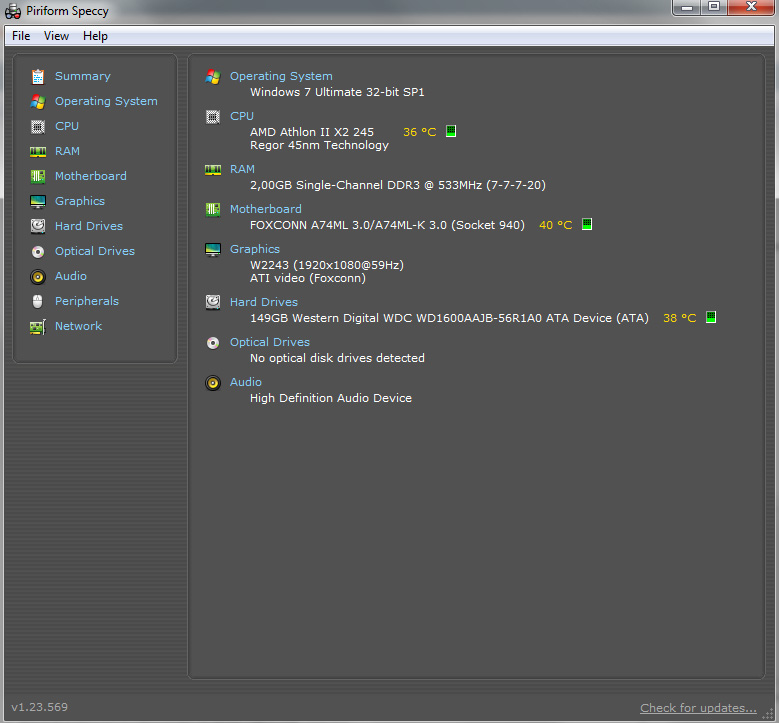Click the Graphics monitor icon in summary panel
779x723 pixels.
click(x=213, y=249)
